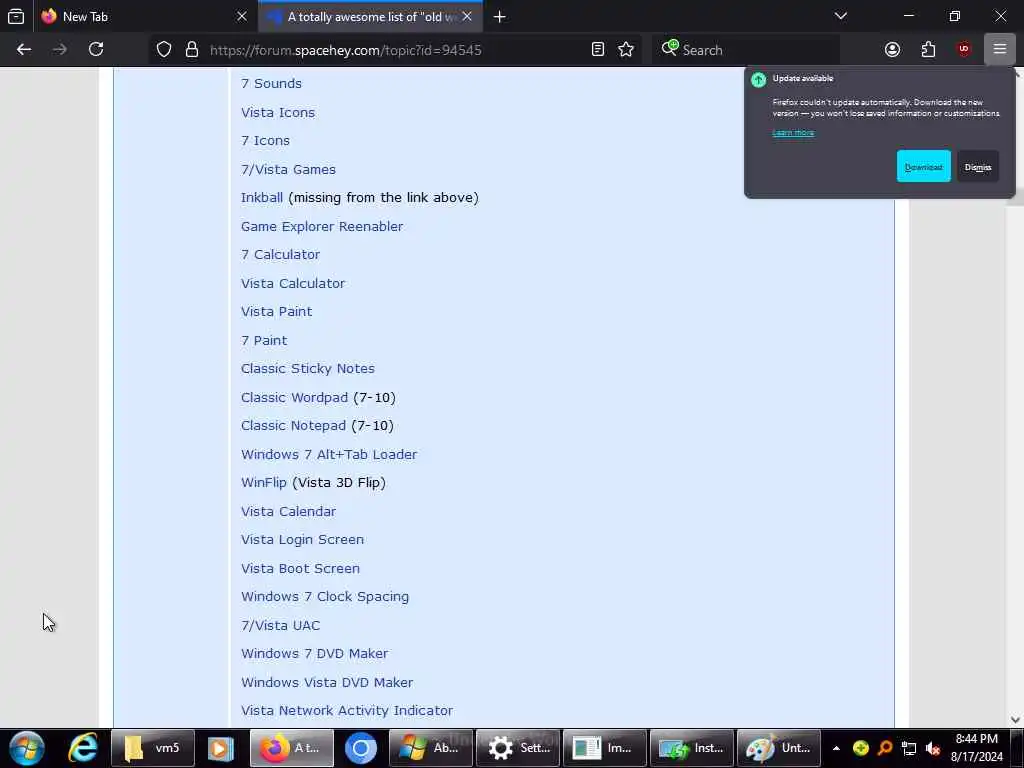Open Windows 7 Clock Spacing link
The height and width of the screenshot is (768, 1024).
(325, 596)
